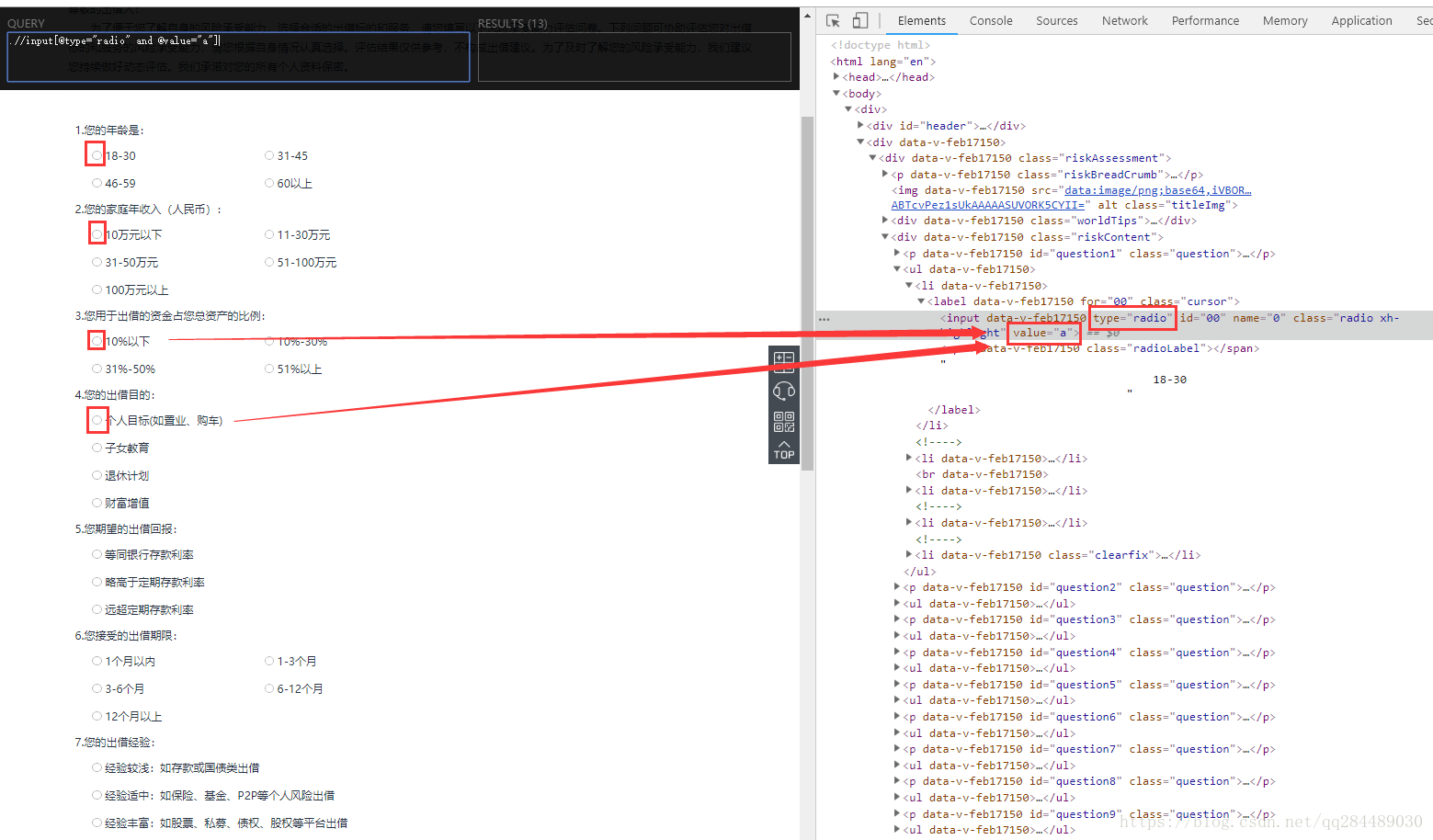Pick the 51-100万元 income option
The height and width of the screenshot is (840, 1433).
click(x=269, y=262)
